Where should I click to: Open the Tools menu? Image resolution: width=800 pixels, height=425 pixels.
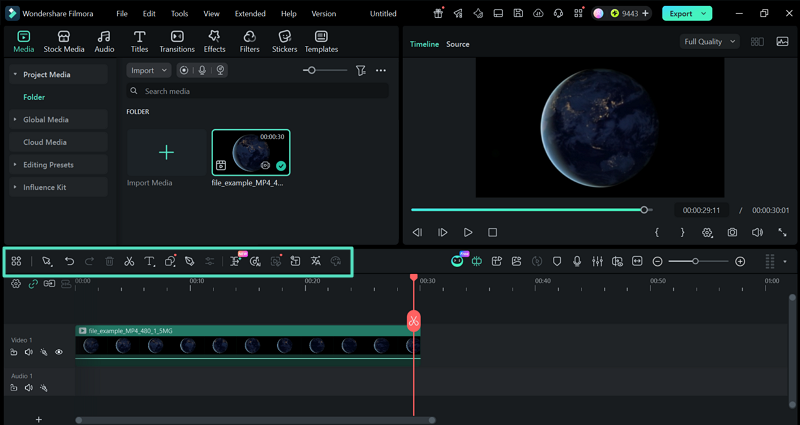tap(180, 14)
